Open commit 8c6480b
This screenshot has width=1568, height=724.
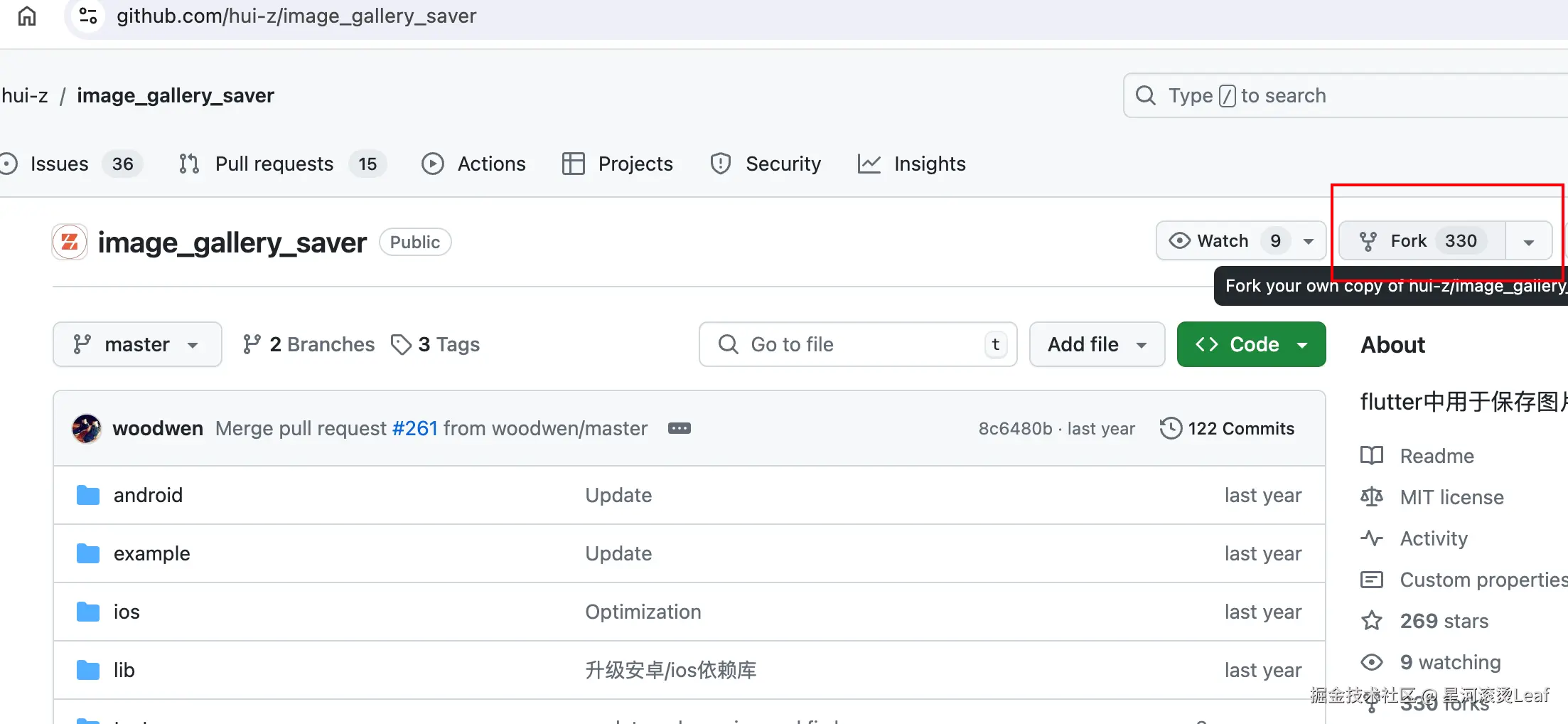pyautogui.click(x=1015, y=428)
